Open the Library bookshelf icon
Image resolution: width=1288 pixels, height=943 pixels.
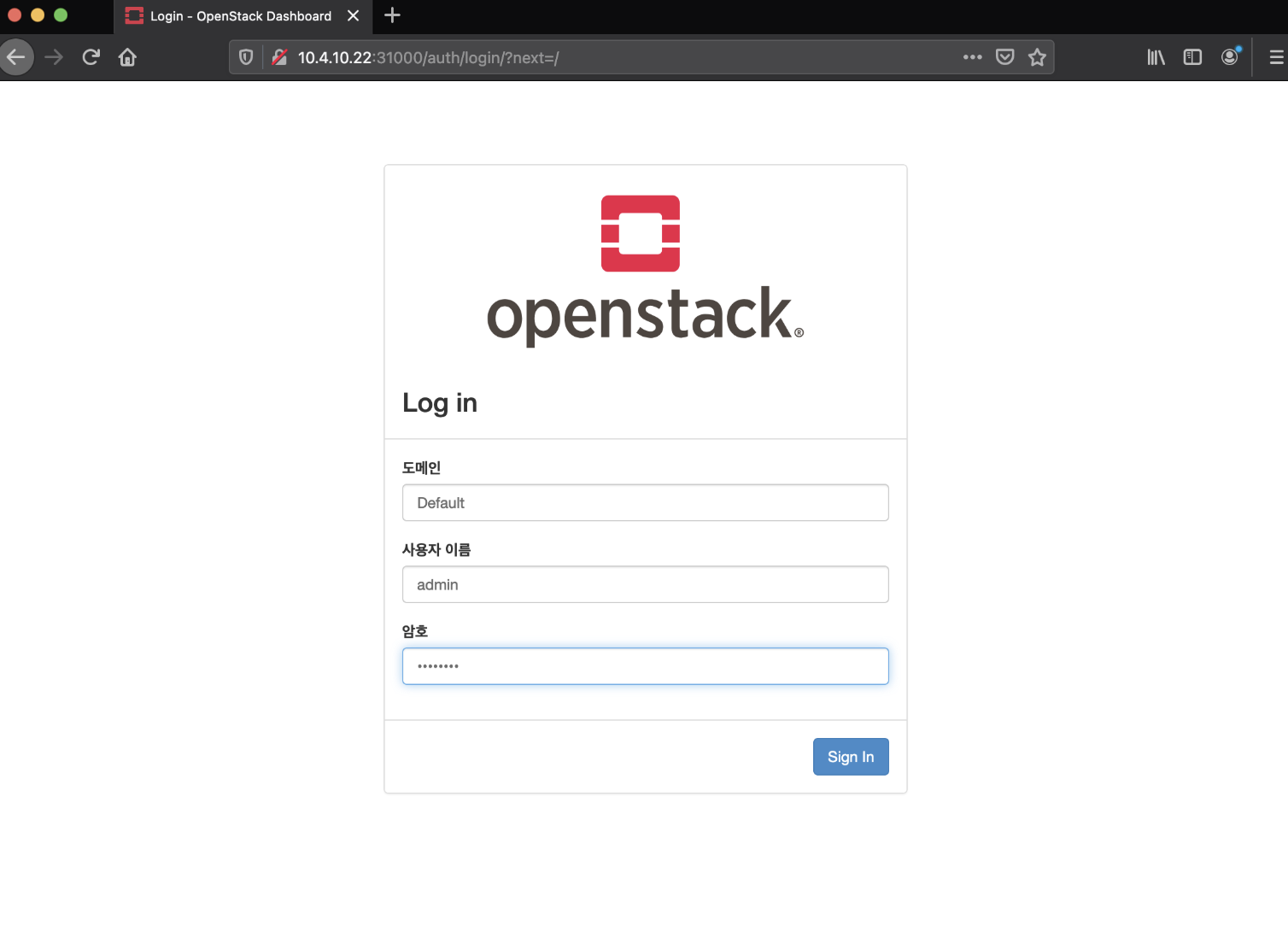tap(1156, 57)
